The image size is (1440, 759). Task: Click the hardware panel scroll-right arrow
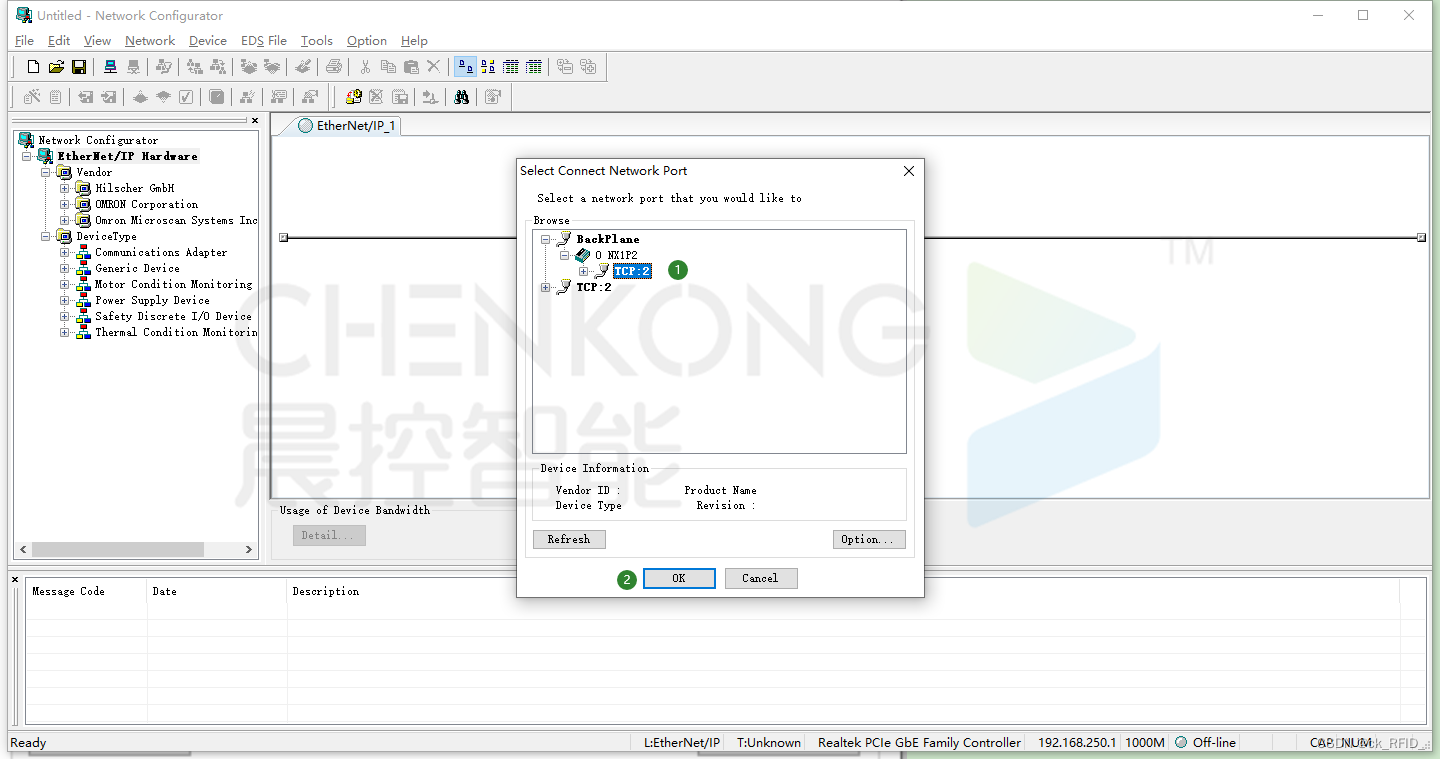(249, 550)
